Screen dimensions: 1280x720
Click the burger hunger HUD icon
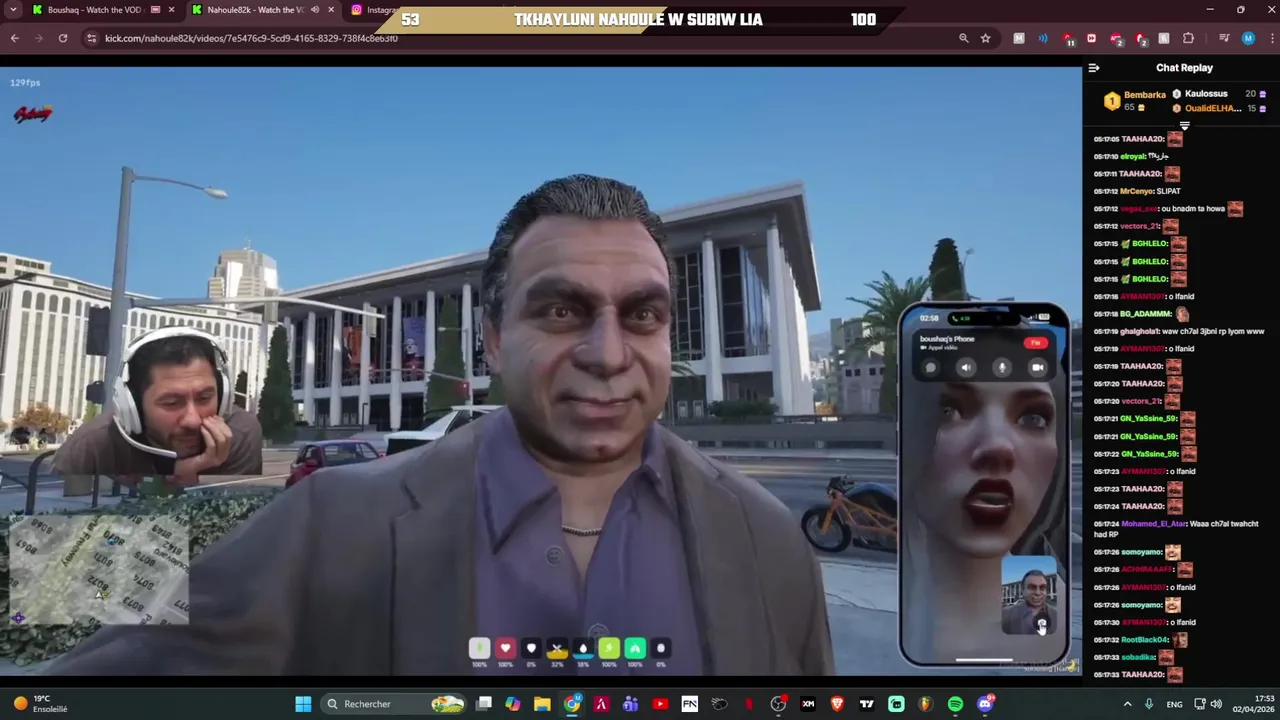coord(557,650)
